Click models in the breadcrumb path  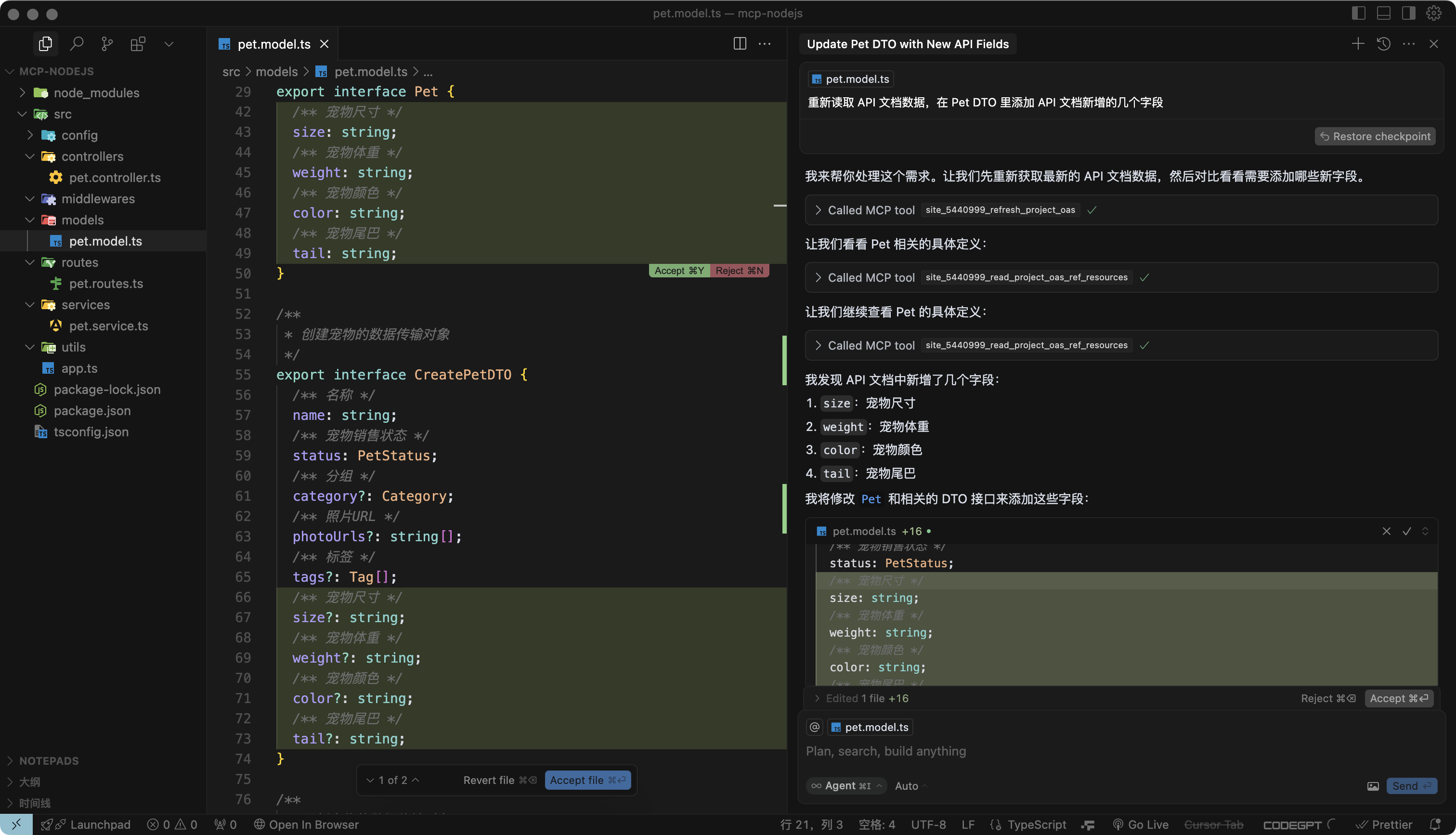(x=276, y=71)
